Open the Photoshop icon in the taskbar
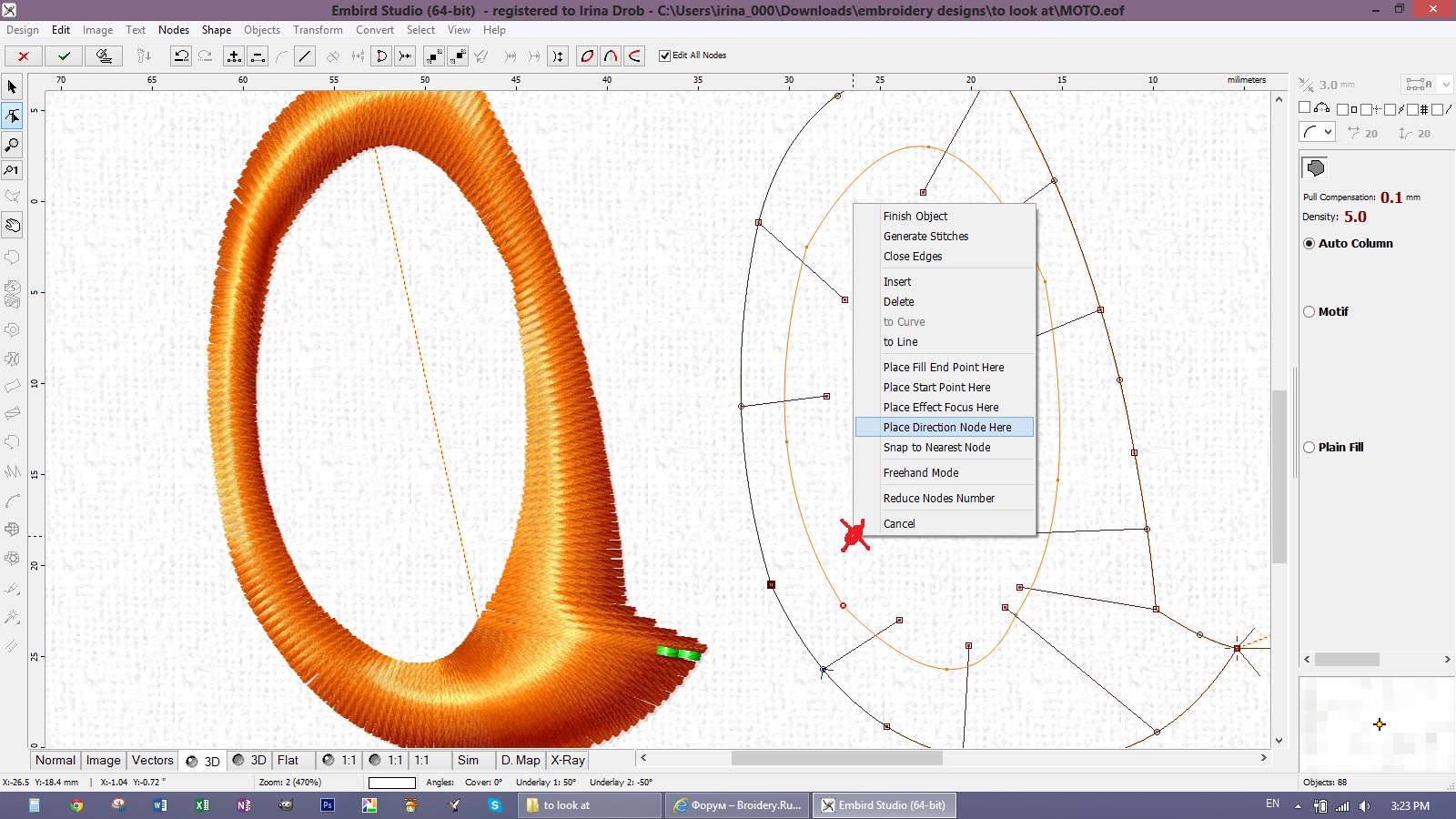The height and width of the screenshot is (819, 1456). pos(328,804)
